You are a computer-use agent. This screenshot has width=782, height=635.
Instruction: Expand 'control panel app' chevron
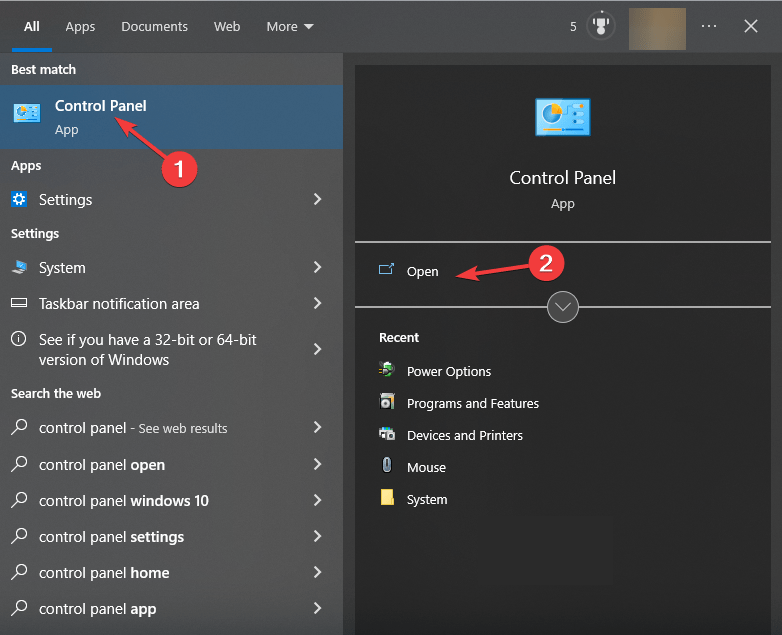318,608
